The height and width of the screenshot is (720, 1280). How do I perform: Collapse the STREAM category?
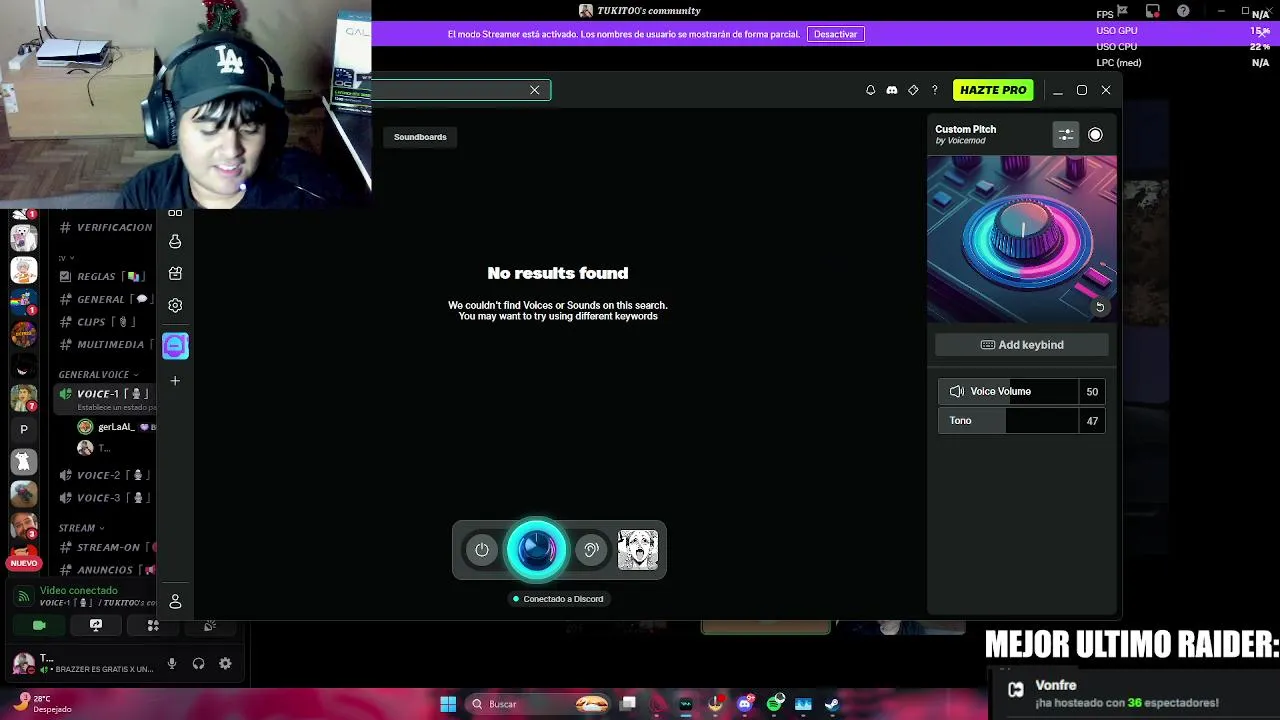[80, 528]
